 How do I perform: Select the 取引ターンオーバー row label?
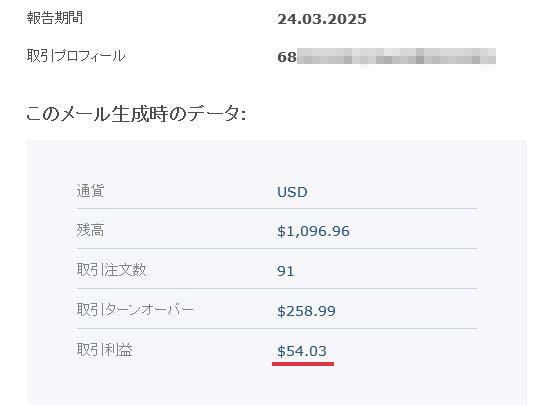pyautogui.click(x=135, y=309)
